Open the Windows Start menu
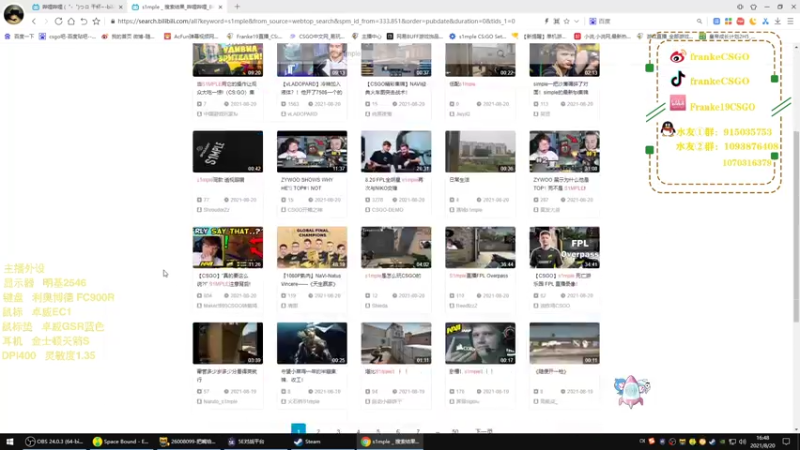800x450 pixels. pos(9,442)
